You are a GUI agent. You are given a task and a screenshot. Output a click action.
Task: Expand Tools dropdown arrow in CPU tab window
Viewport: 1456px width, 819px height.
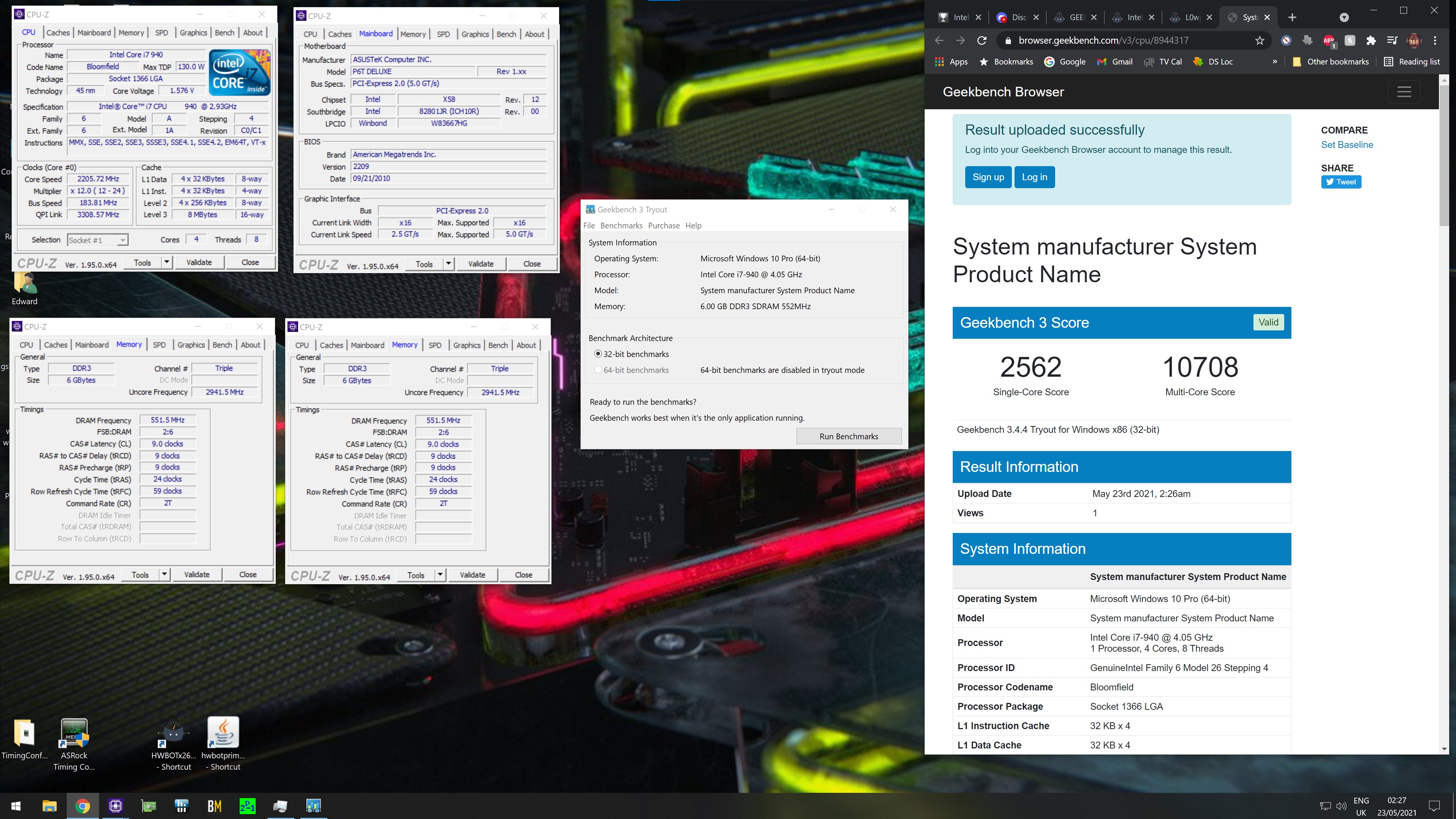[x=166, y=262]
